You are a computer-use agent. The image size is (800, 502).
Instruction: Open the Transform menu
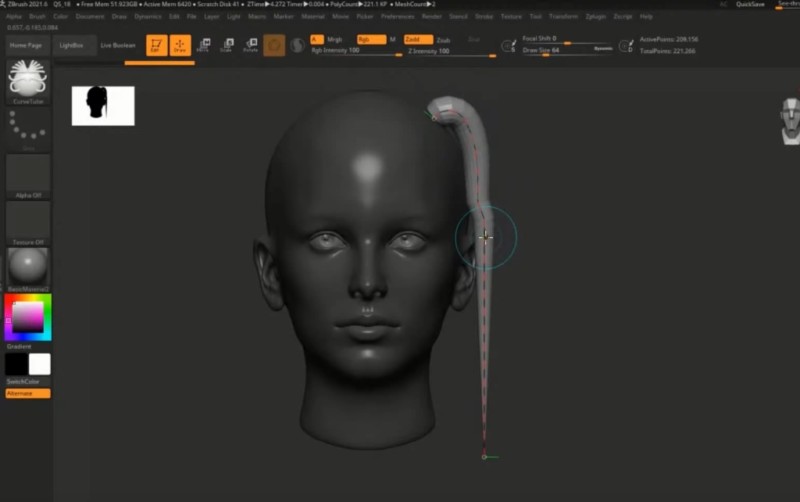(x=564, y=16)
